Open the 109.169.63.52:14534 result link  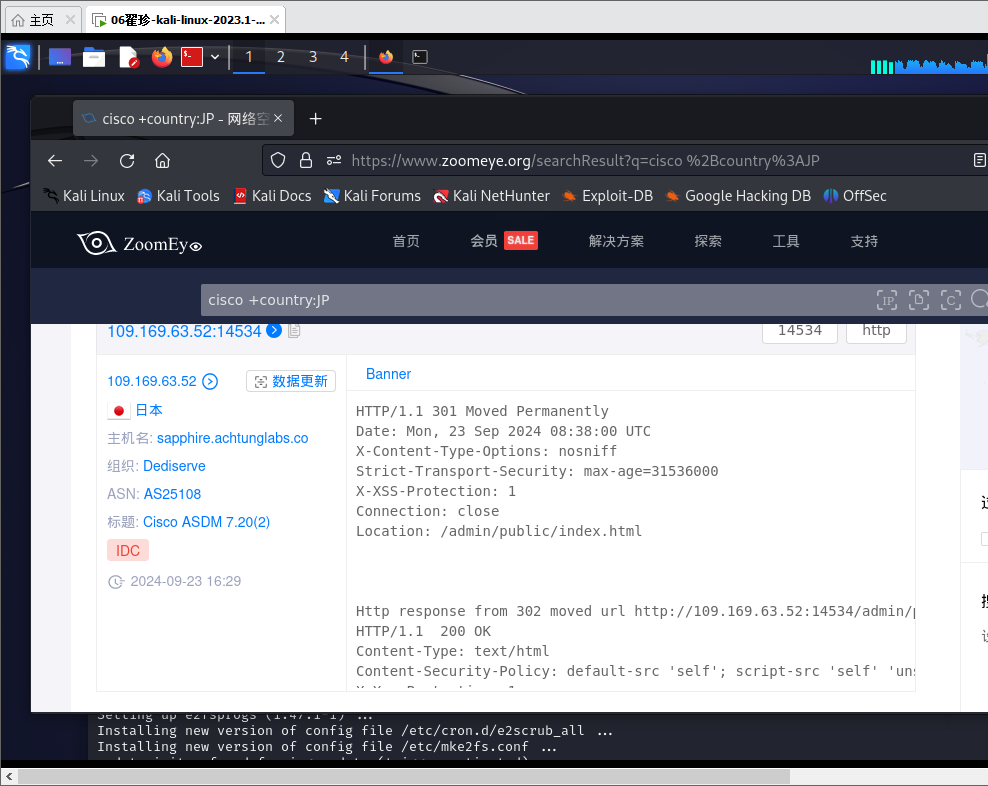184,331
